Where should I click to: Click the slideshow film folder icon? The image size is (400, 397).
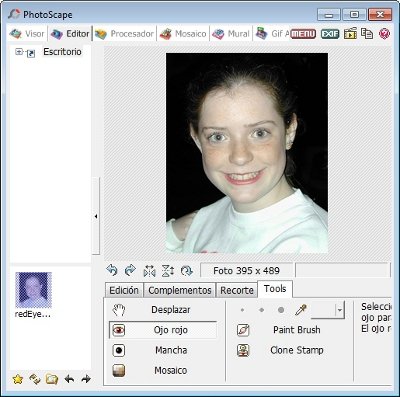(x=350, y=34)
